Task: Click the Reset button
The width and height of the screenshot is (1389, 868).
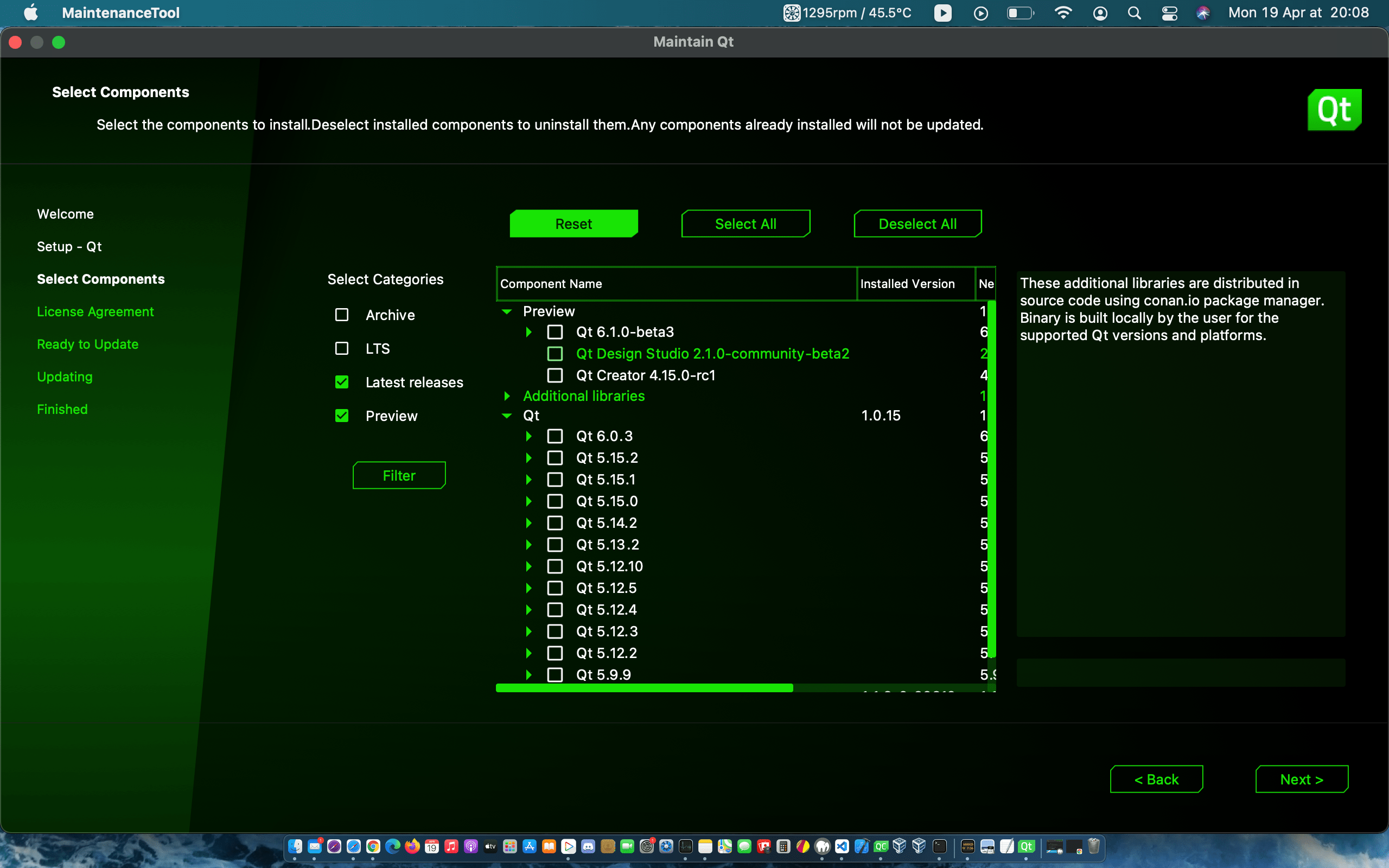Action: click(x=574, y=224)
